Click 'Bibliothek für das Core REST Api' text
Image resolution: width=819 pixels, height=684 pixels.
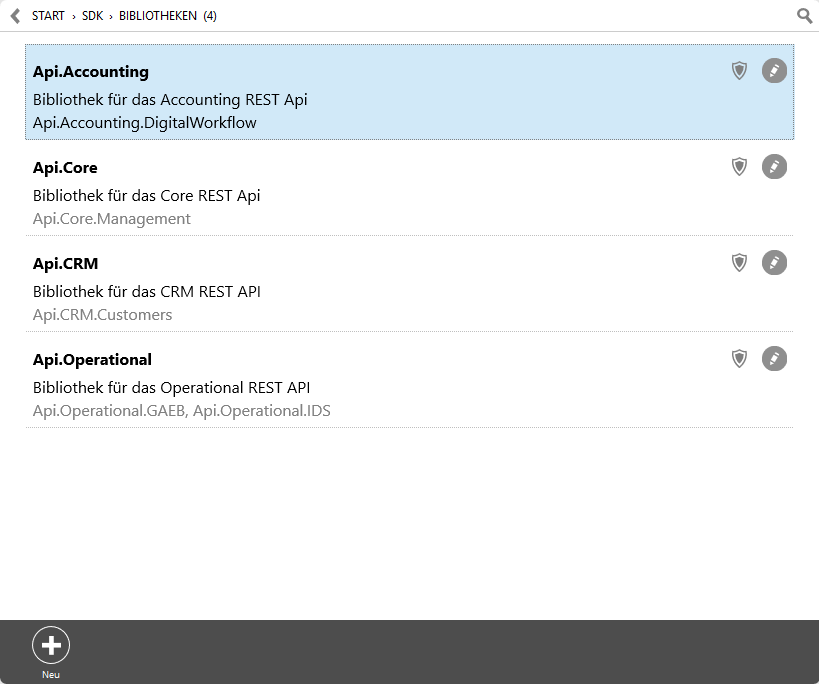click(x=147, y=196)
